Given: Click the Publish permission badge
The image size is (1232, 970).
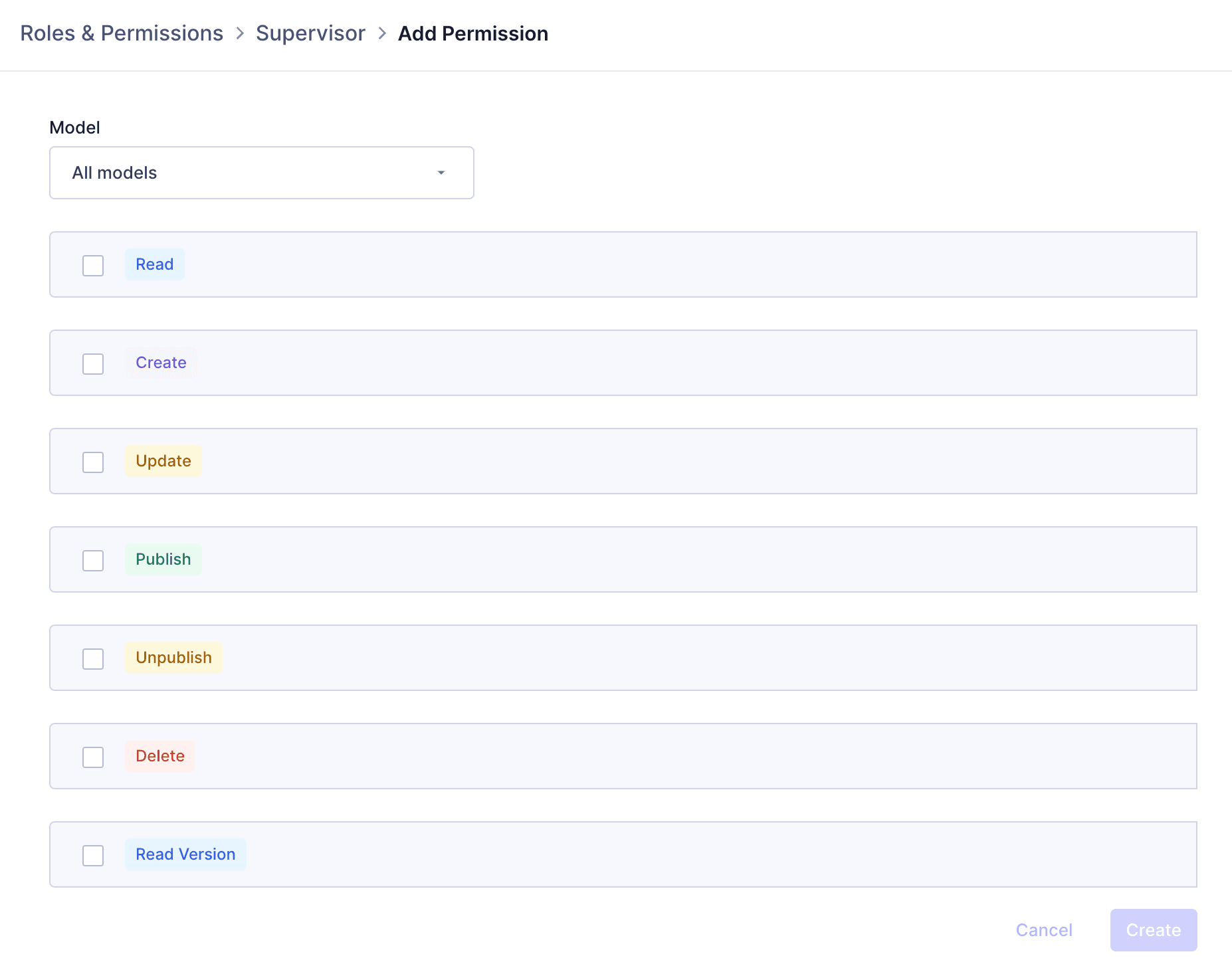Looking at the screenshot, I should click(x=163, y=559).
